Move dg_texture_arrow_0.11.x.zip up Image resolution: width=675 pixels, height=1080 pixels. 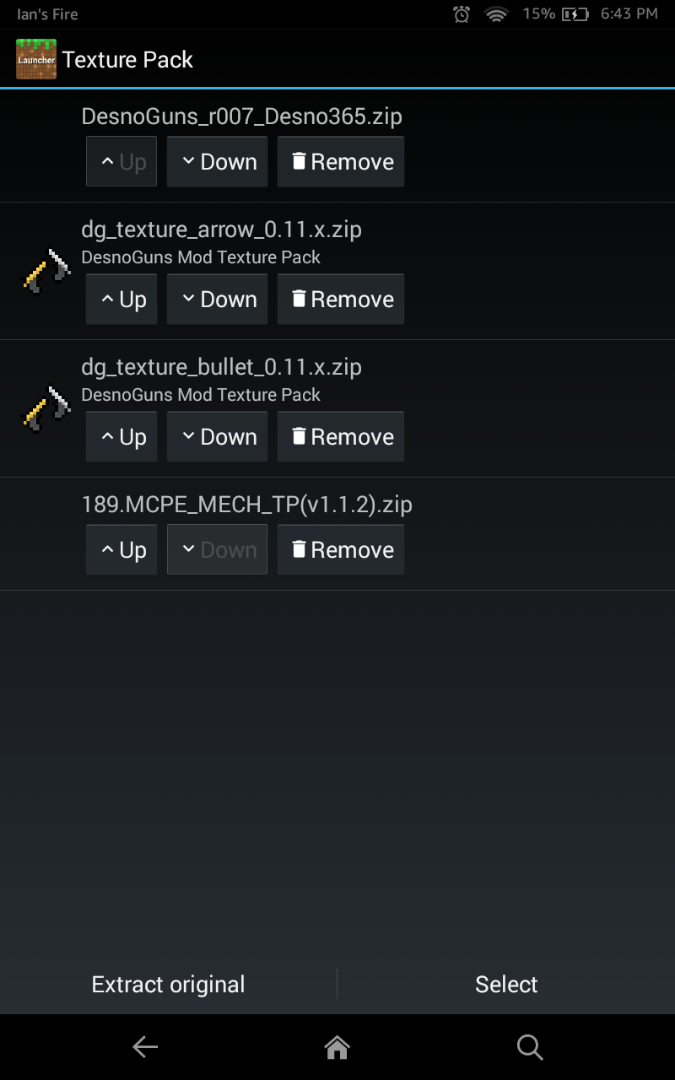click(122, 300)
